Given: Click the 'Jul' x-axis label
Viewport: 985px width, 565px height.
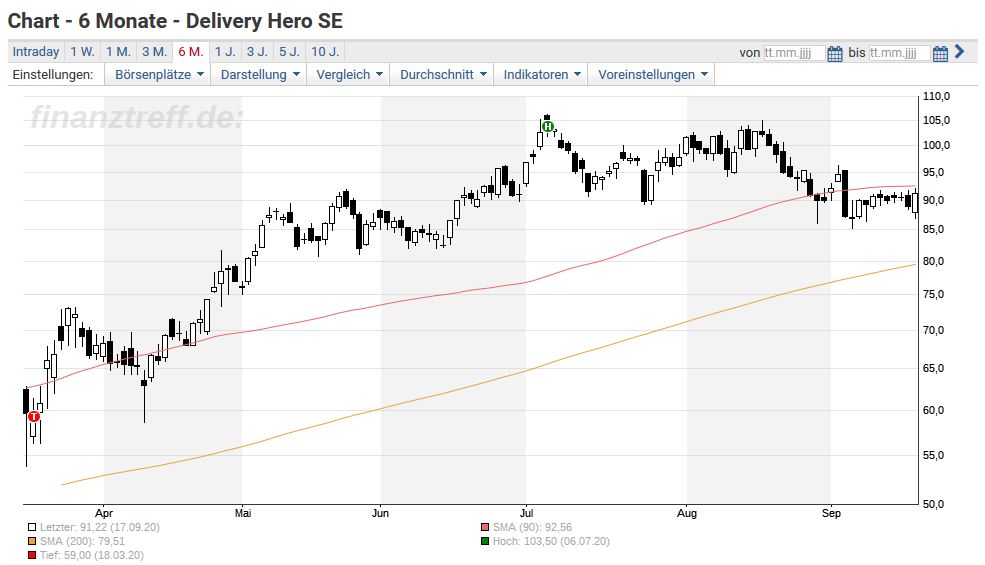Looking at the screenshot, I should pos(526,513).
